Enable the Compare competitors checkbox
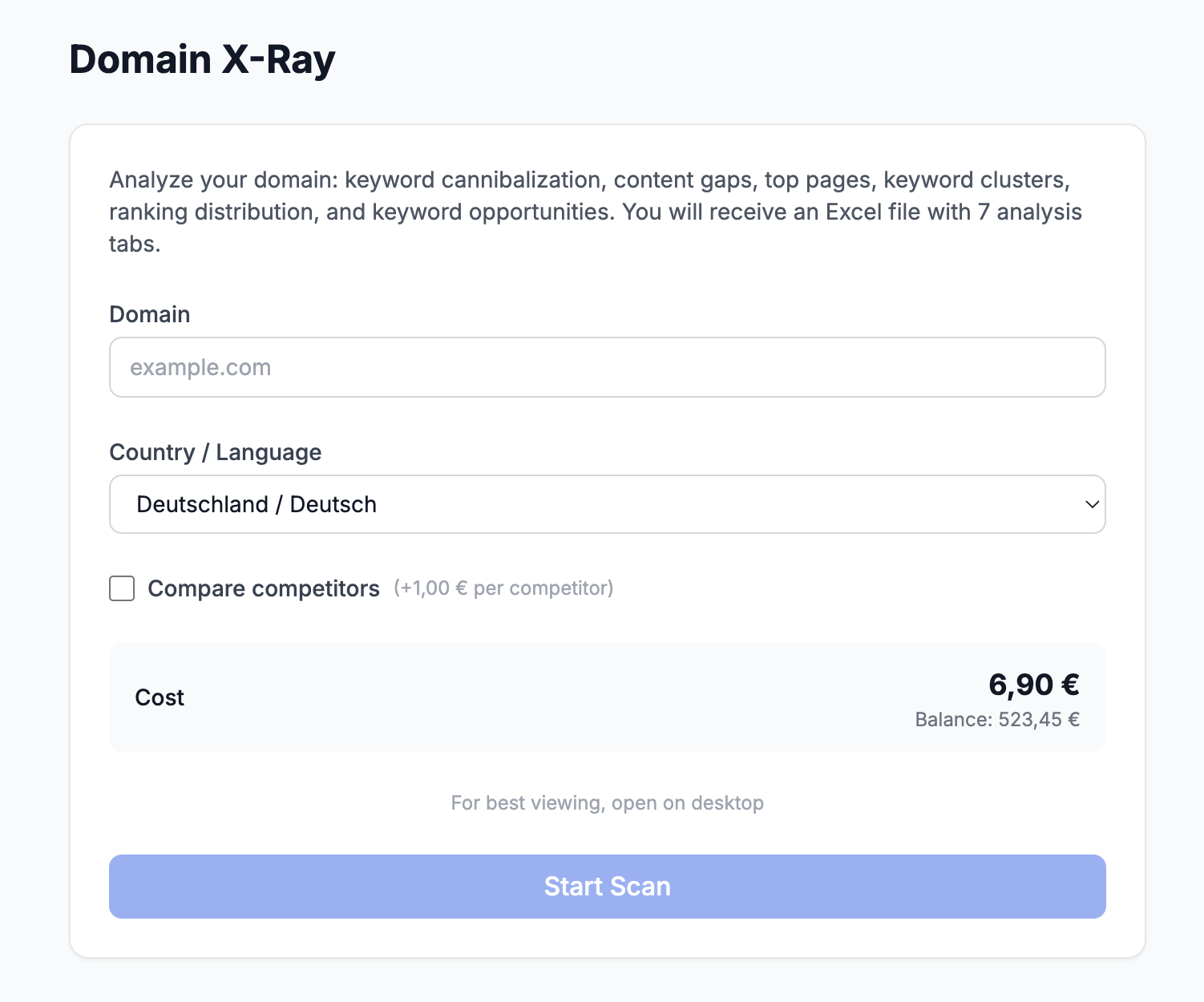Viewport: 1204px width, 1002px height. (x=122, y=588)
